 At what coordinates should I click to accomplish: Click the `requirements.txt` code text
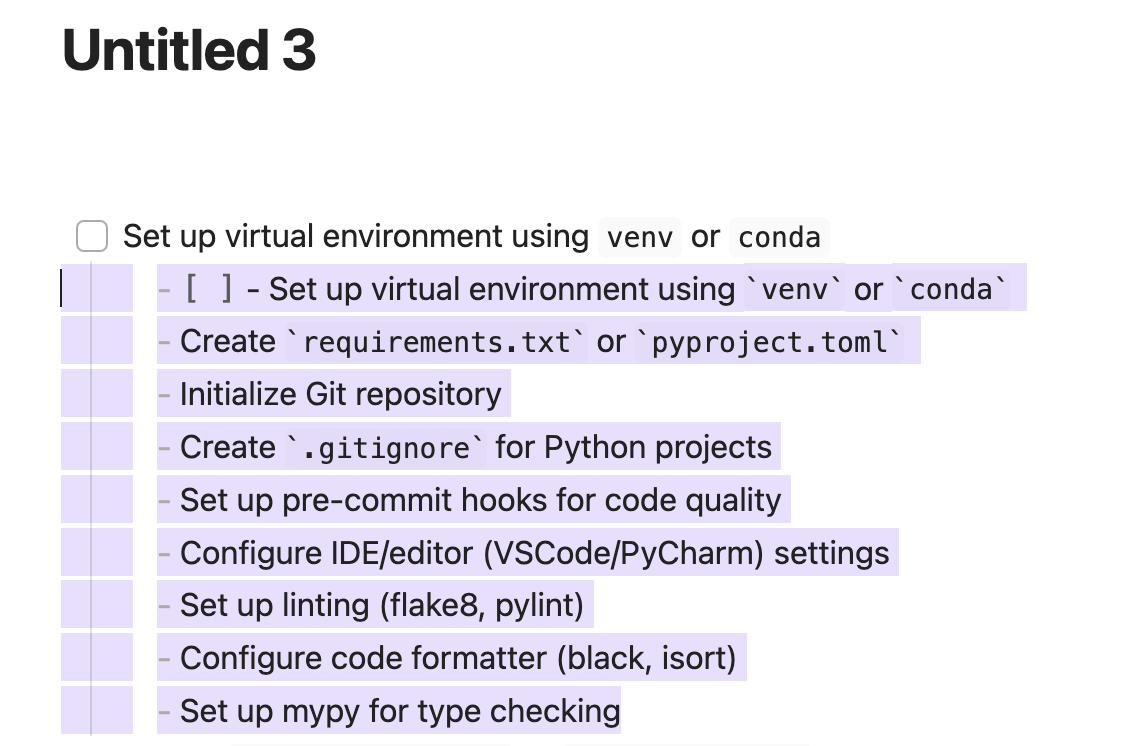[x=436, y=342]
